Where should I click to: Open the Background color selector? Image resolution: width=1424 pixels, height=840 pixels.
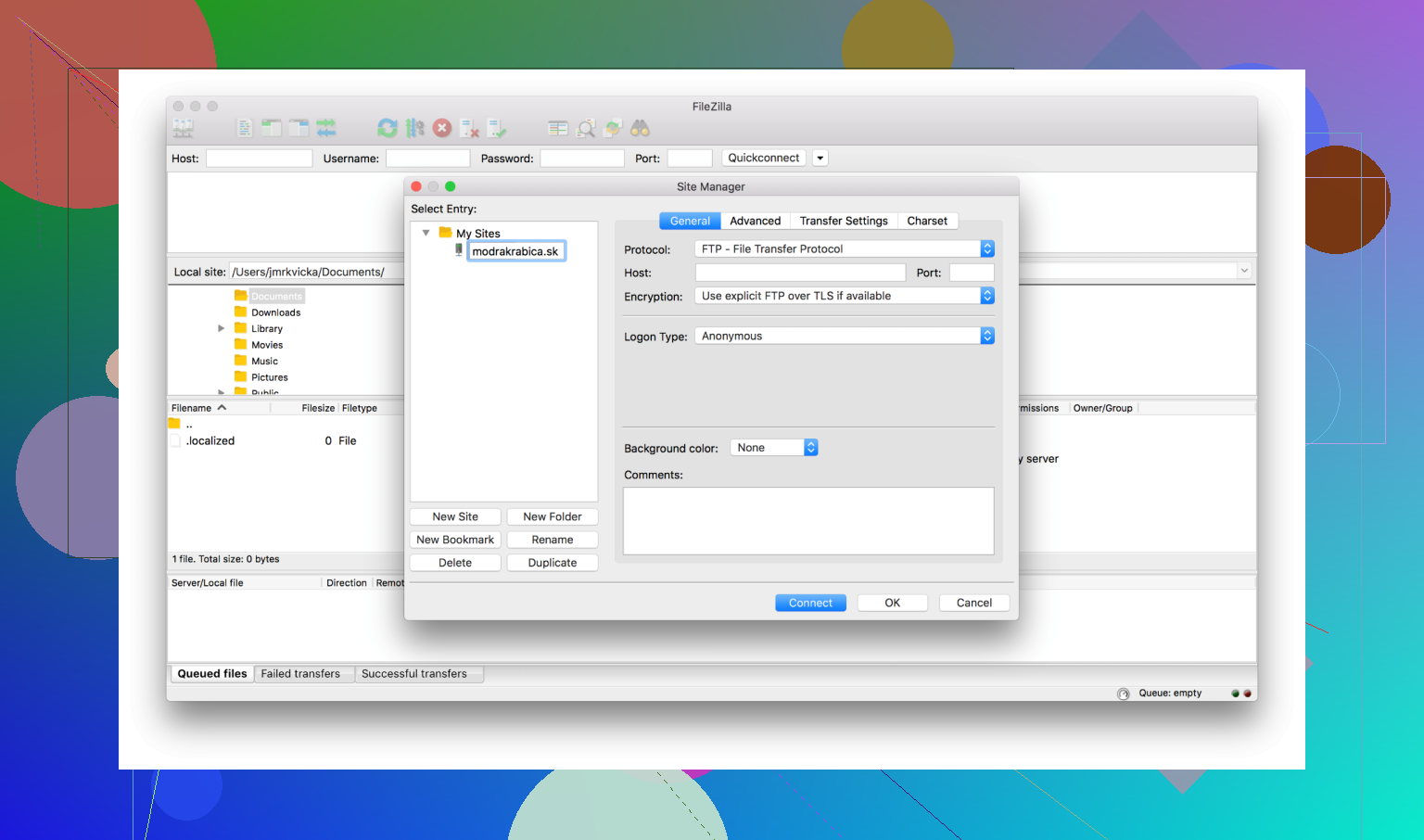click(x=809, y=447)
